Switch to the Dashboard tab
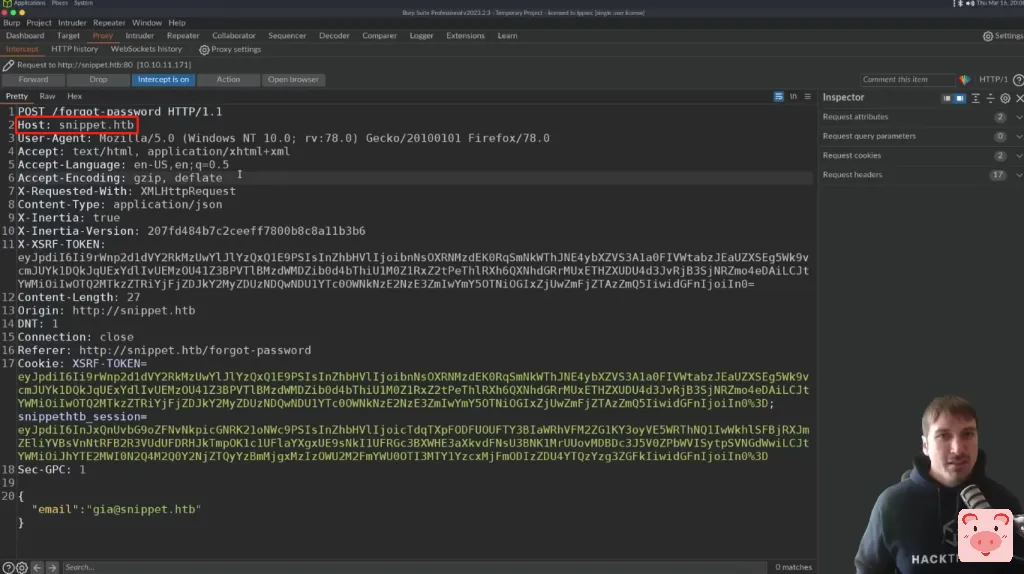The image size is (1024, 574). (25, 36)
